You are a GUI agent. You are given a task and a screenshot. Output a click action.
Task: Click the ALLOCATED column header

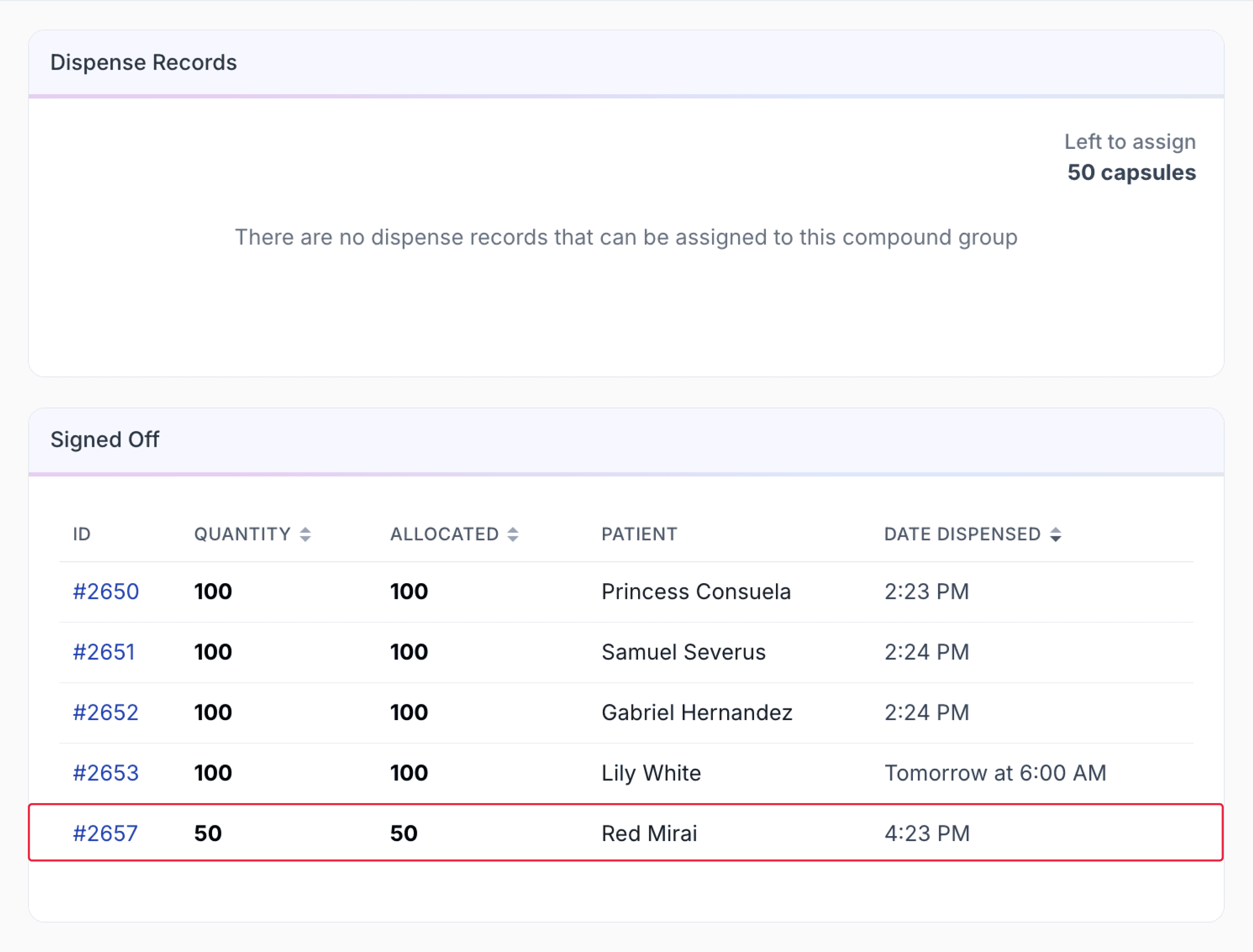pos(444,534)
